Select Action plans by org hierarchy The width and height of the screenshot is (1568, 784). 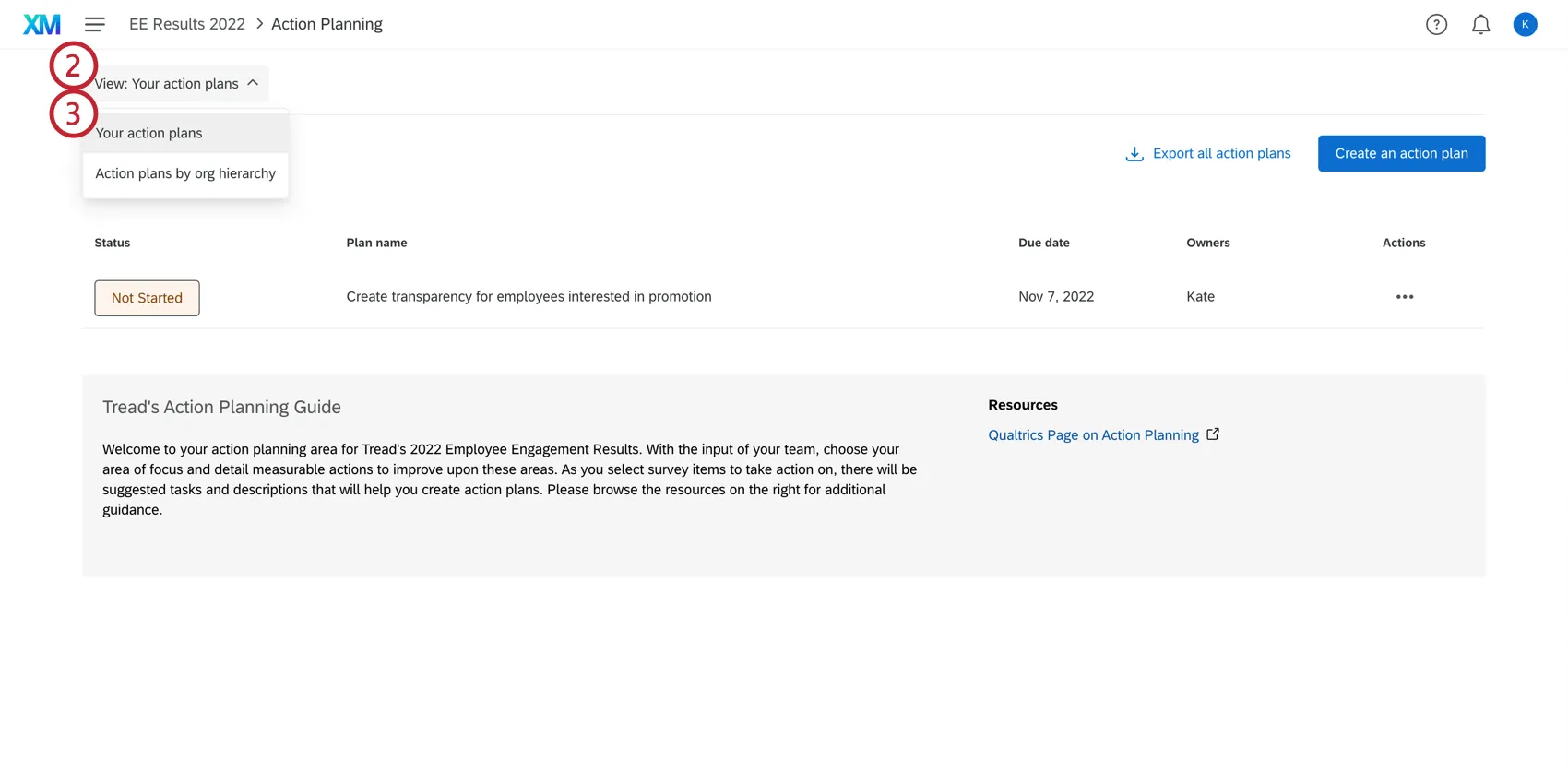pyautogui.click(x=185, y=173)
